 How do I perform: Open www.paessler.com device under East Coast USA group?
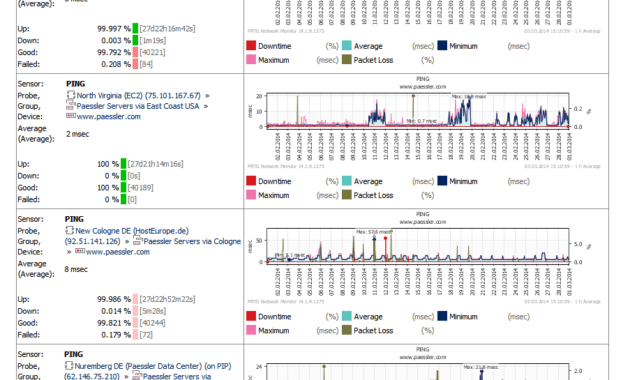tap(108, 116)
